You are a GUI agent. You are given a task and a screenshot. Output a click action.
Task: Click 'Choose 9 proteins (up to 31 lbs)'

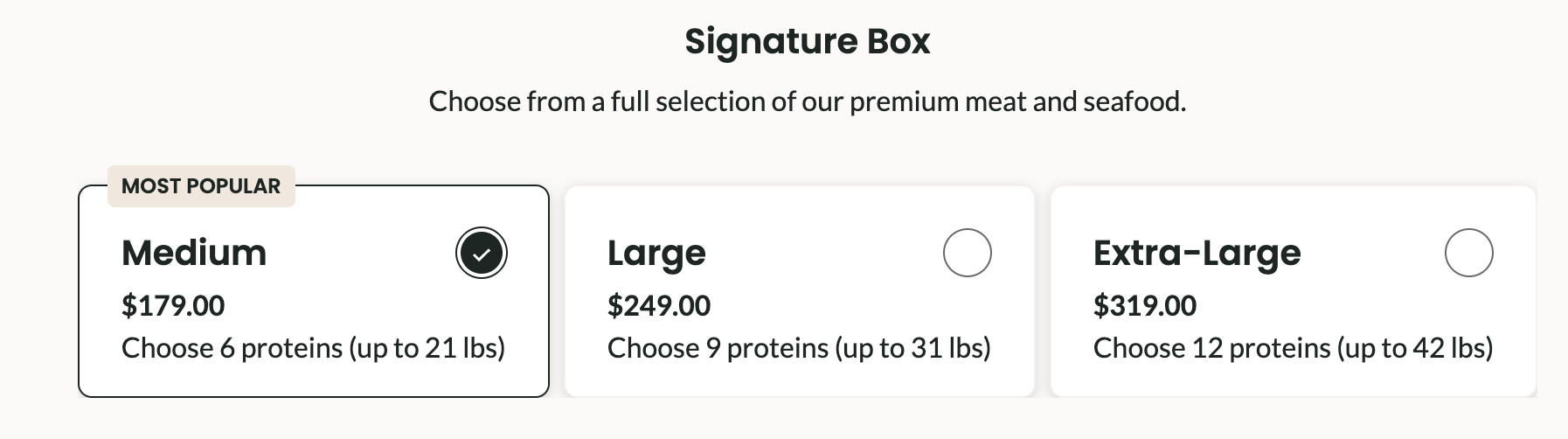point(799,348)
